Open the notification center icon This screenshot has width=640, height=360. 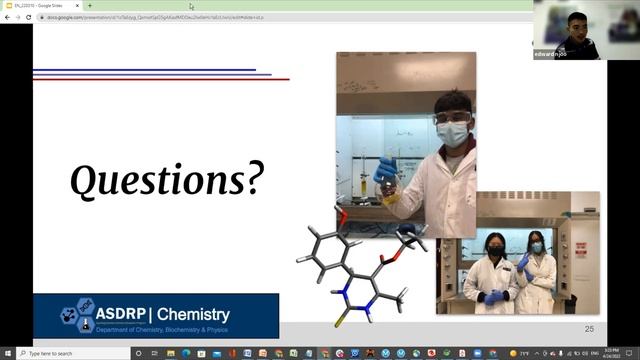(x=629, y=353)
